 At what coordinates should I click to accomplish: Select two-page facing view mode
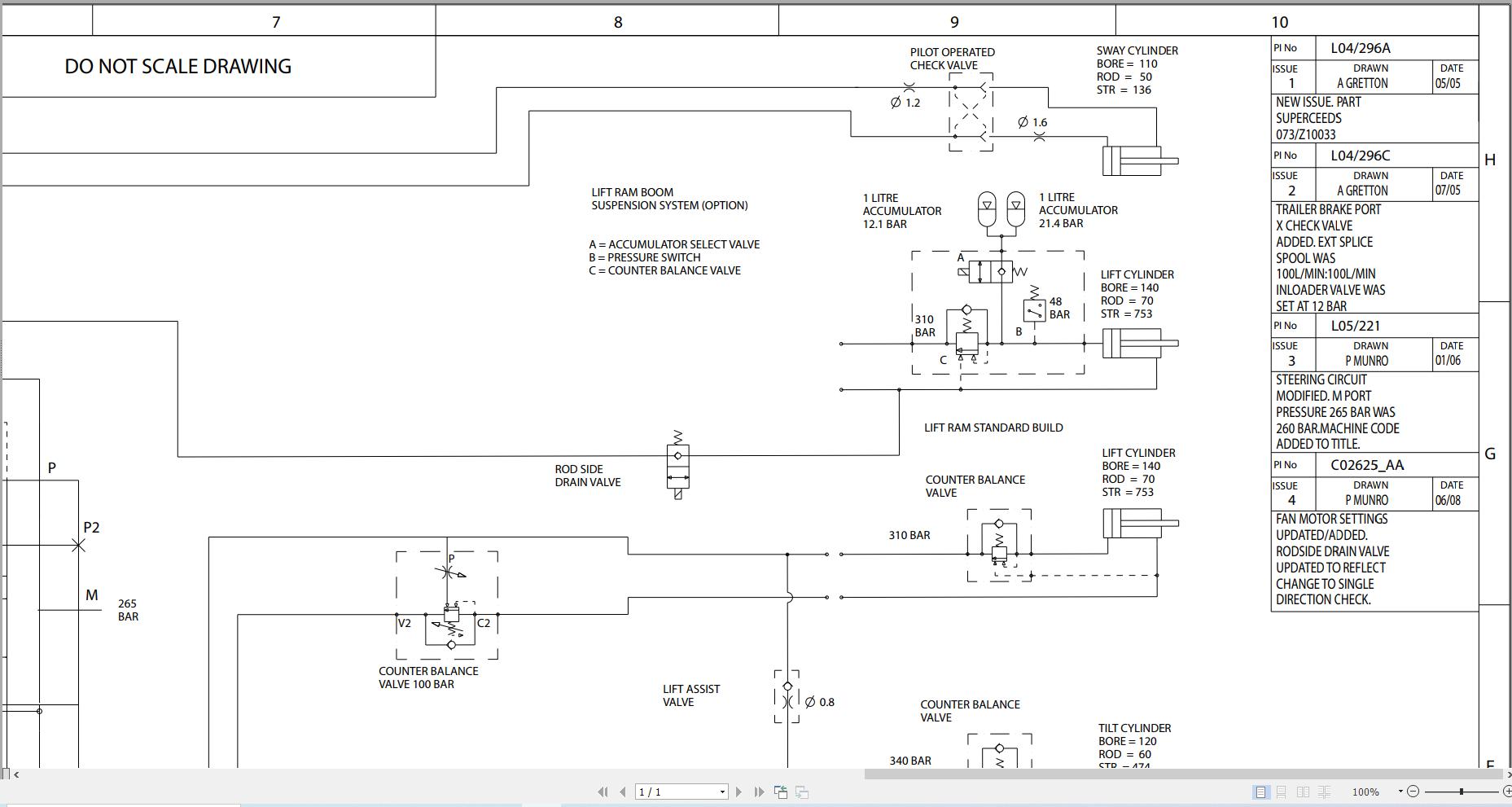pyautogui.click(x=1303, y=792)
